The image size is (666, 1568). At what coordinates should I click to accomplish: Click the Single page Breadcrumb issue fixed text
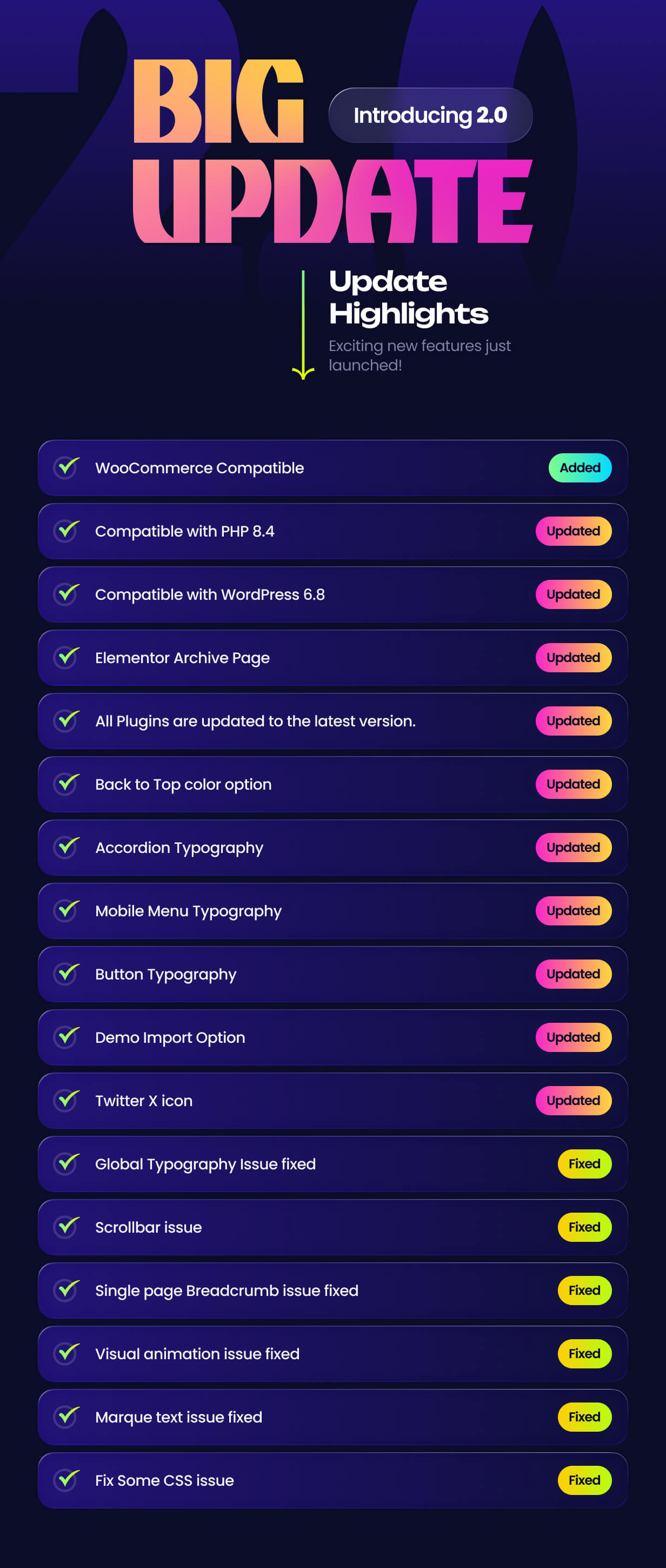(227, 1291)
